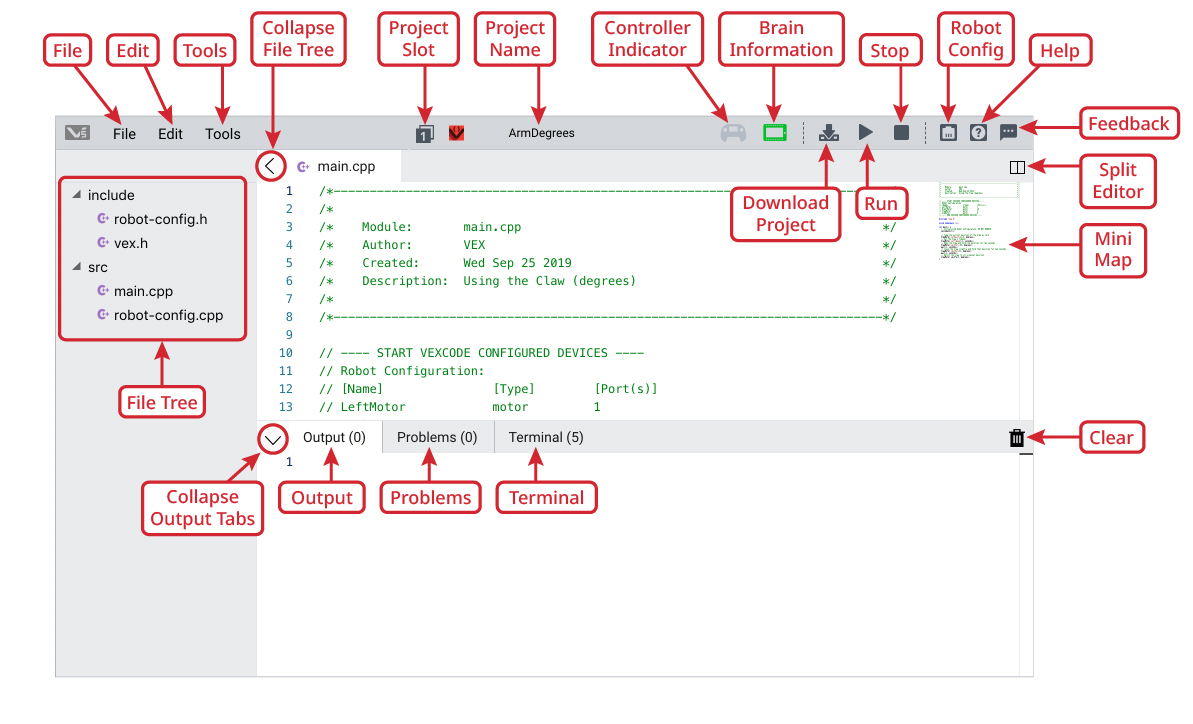Open the Robot Config panel
The image size is (1193, 724).
pyautogui.click(x=947, y=131)
